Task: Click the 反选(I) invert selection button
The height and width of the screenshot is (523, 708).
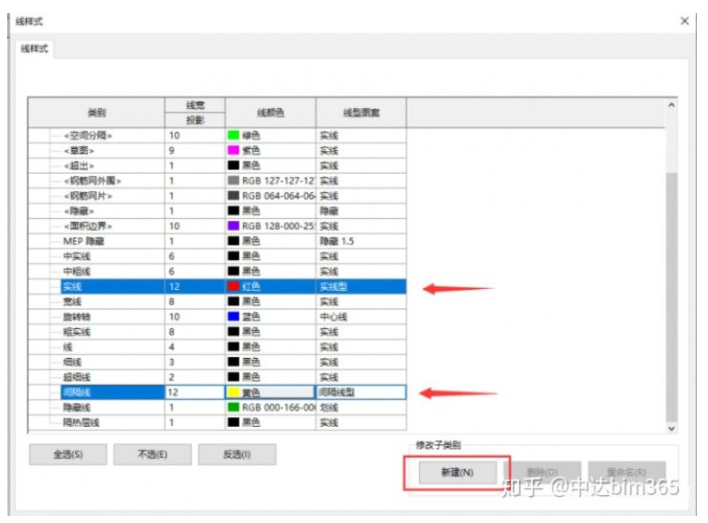Action: click(x=236, y=454)
